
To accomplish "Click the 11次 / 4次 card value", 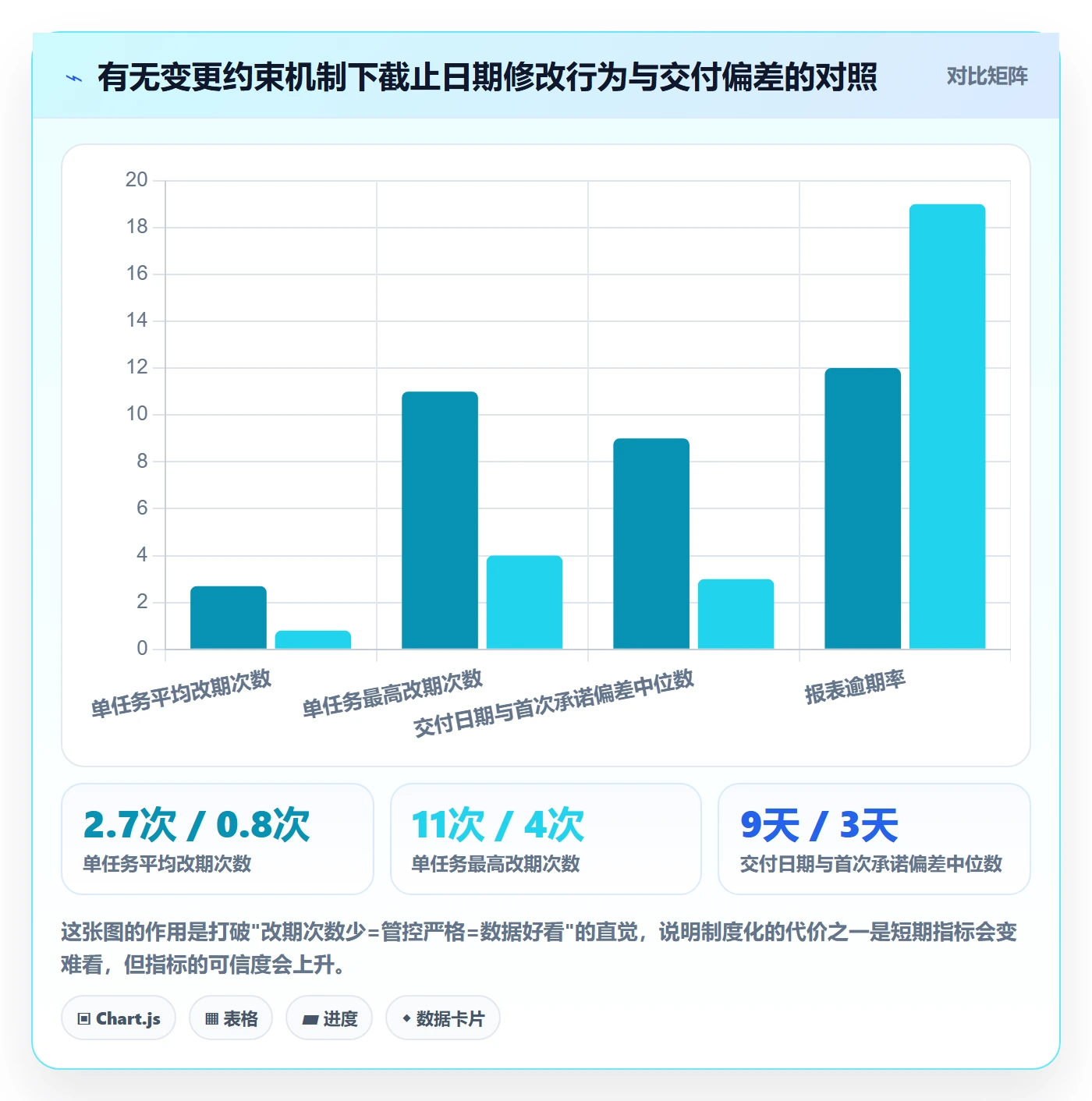I will tap(498, 825).
